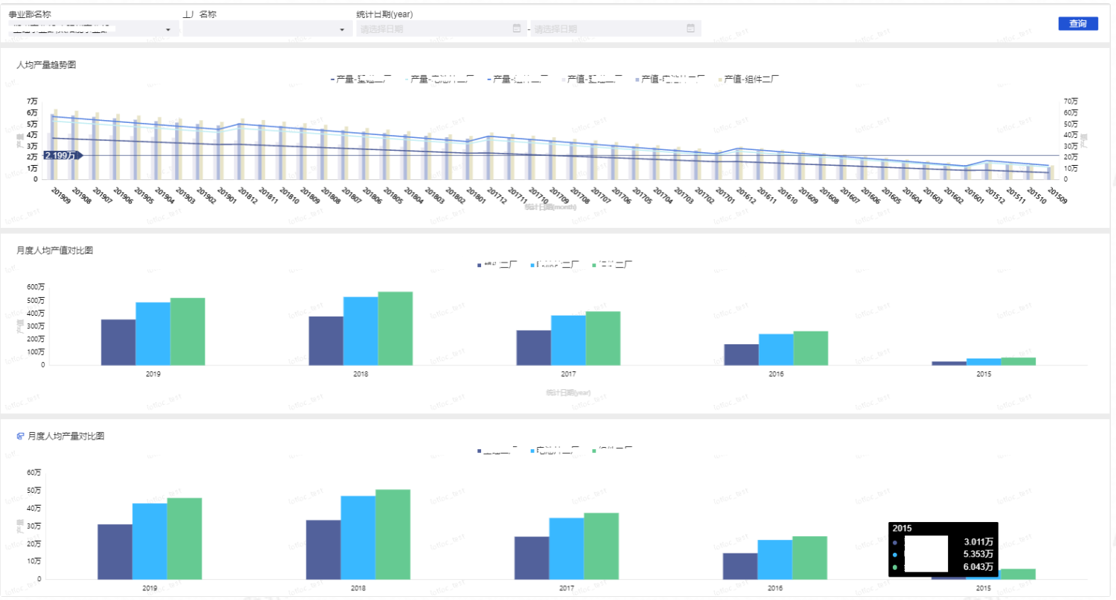The width and height of the screenshot is (1116, 600).
Task: Select the 月度人均产值对比图 chart title
Action: pyautogui.click(x=55, y=251)
